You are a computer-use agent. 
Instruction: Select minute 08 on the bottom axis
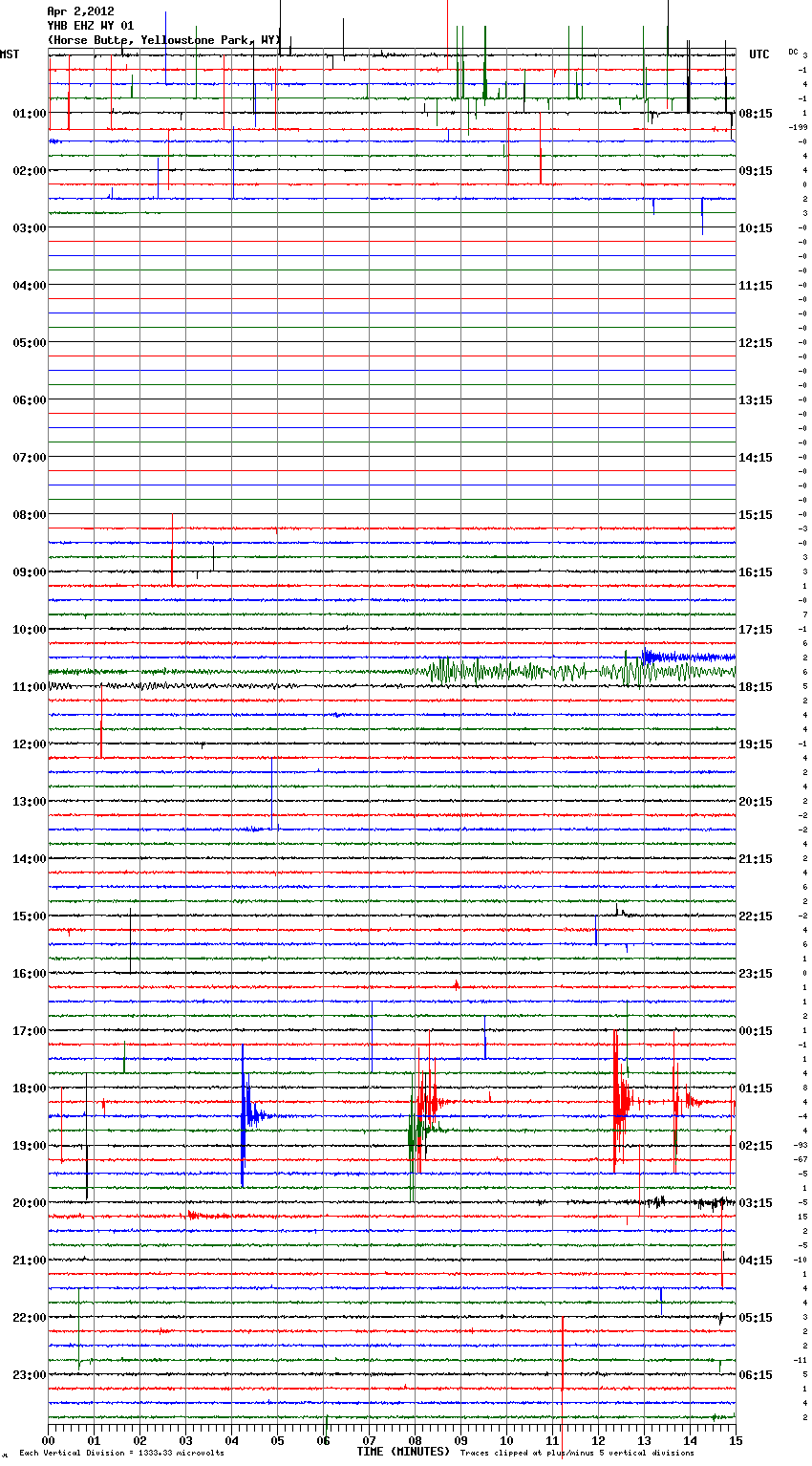coord(415,1440)
